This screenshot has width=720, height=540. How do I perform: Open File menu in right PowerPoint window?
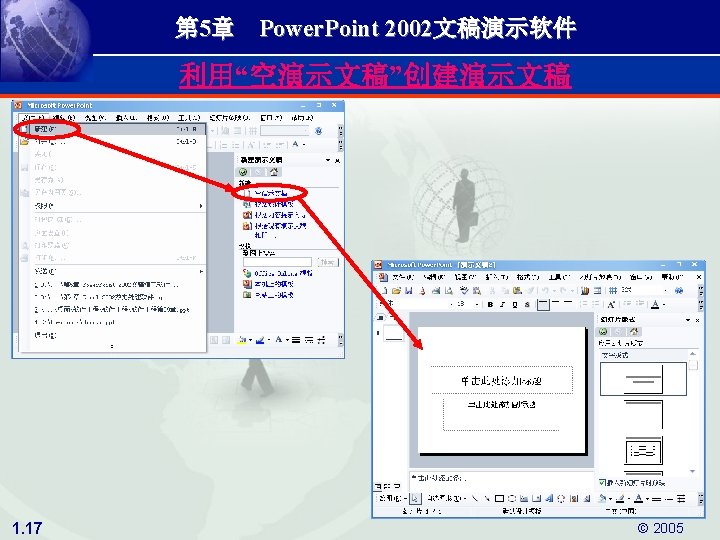403,277
